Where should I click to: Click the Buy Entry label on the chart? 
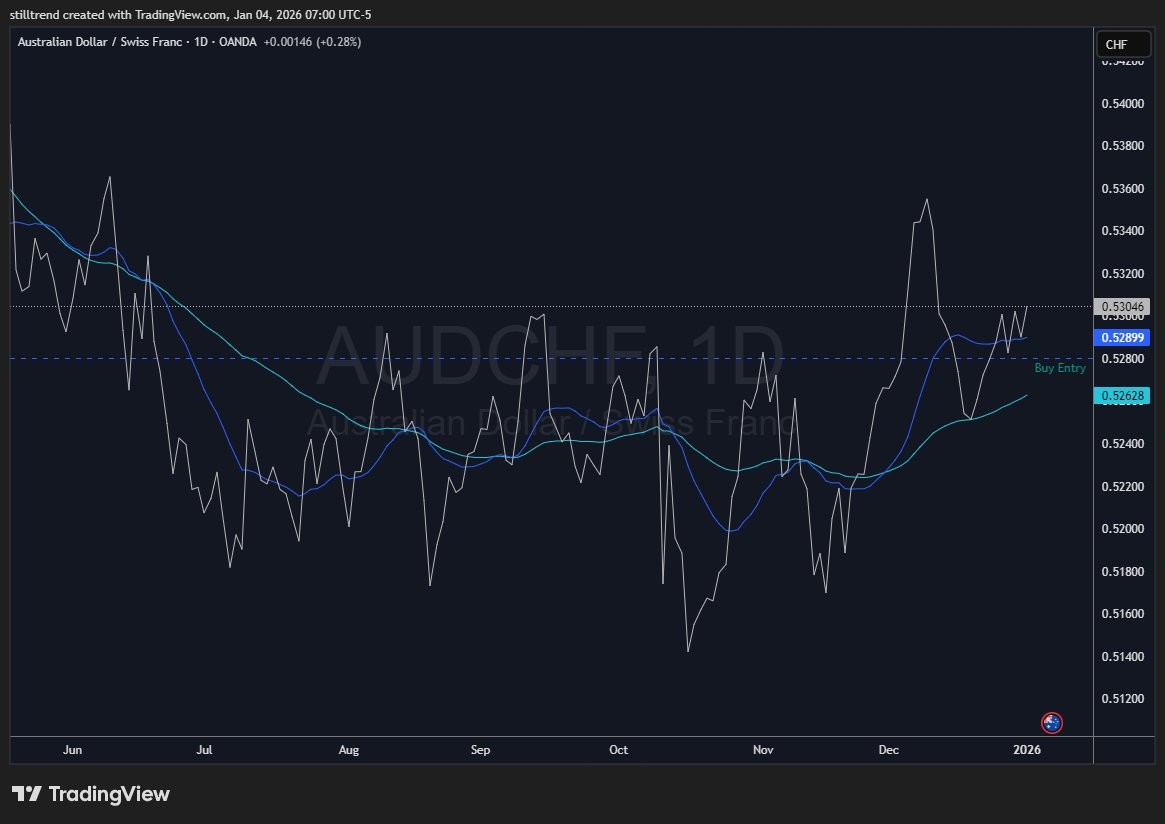coord(1060,368)
